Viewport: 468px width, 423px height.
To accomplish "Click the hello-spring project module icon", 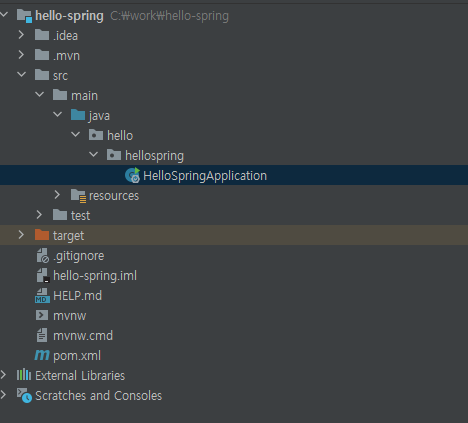I will [24, 16].
